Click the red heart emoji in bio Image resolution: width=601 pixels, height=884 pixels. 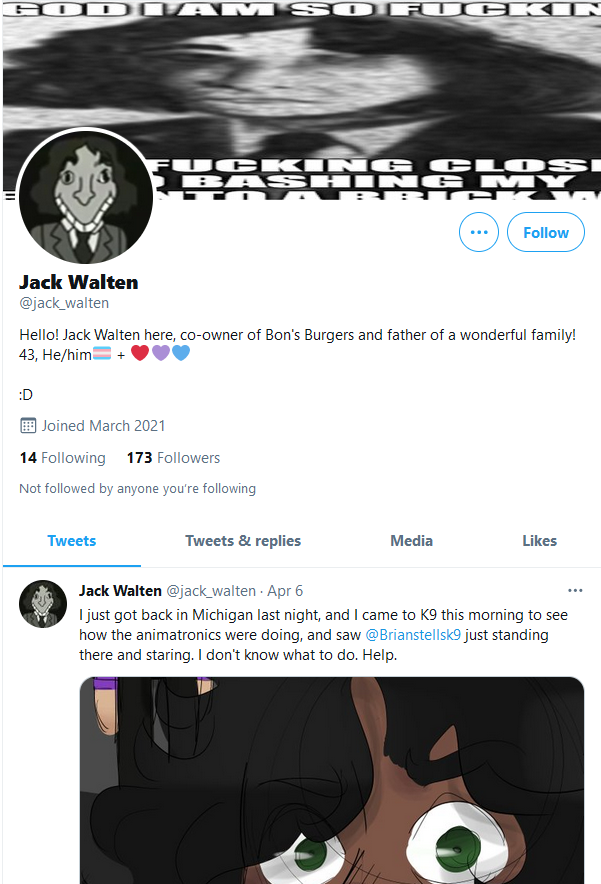140,353
